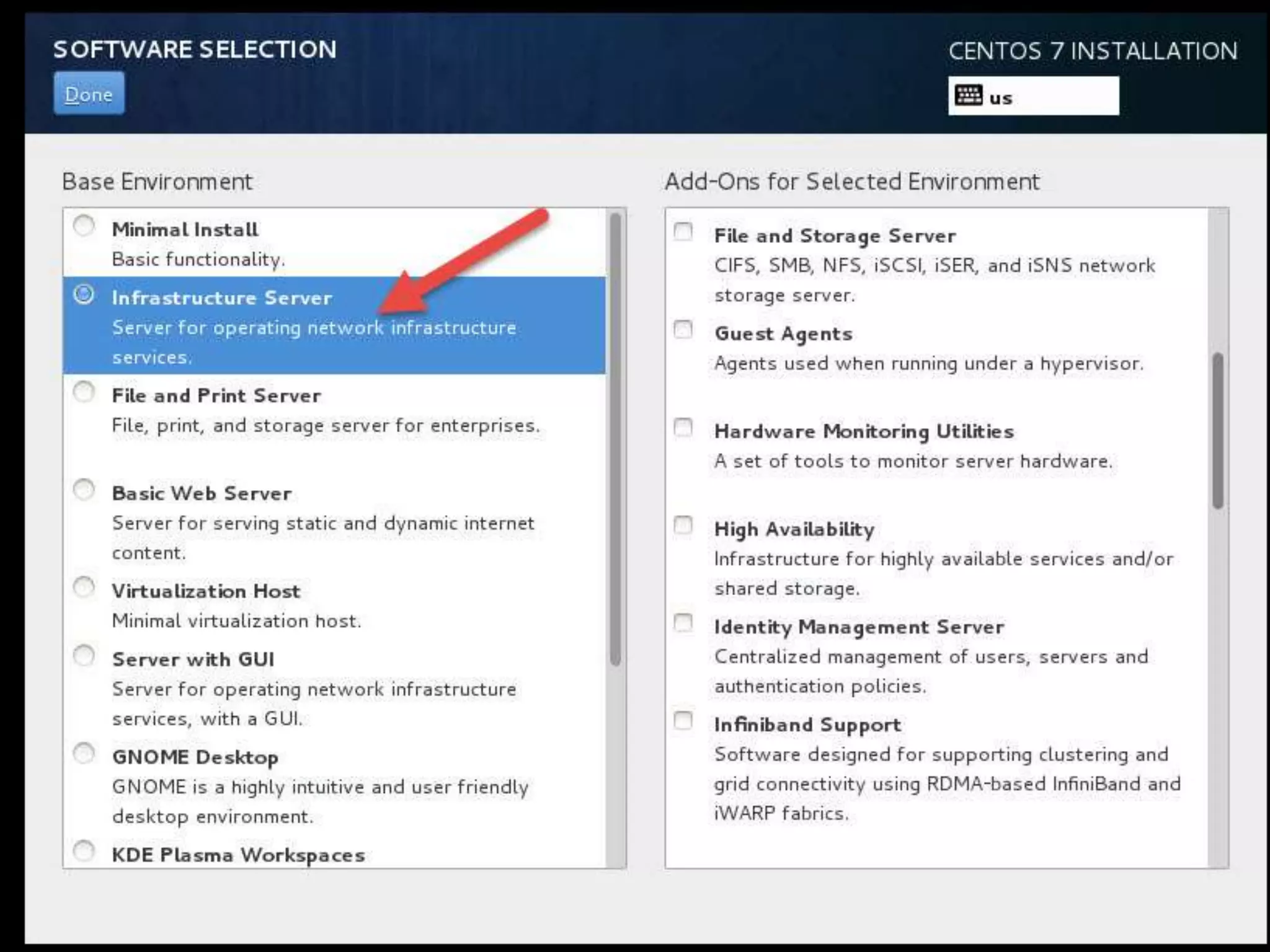
Task: Check the Guest Agents add-on
Action: click(x=683, y=330)
